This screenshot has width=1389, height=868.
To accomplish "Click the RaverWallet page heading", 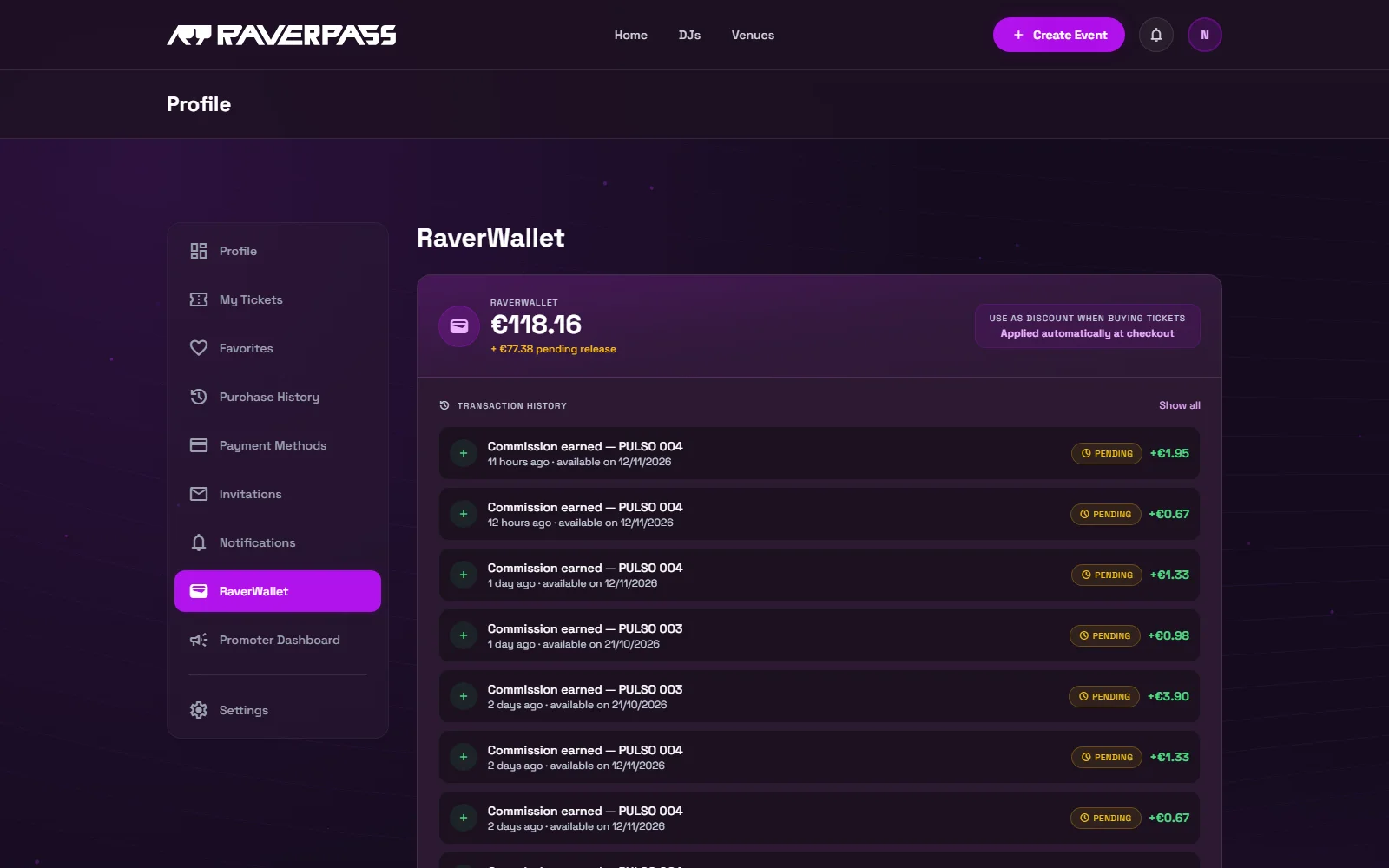I will [x=490, y=238].
